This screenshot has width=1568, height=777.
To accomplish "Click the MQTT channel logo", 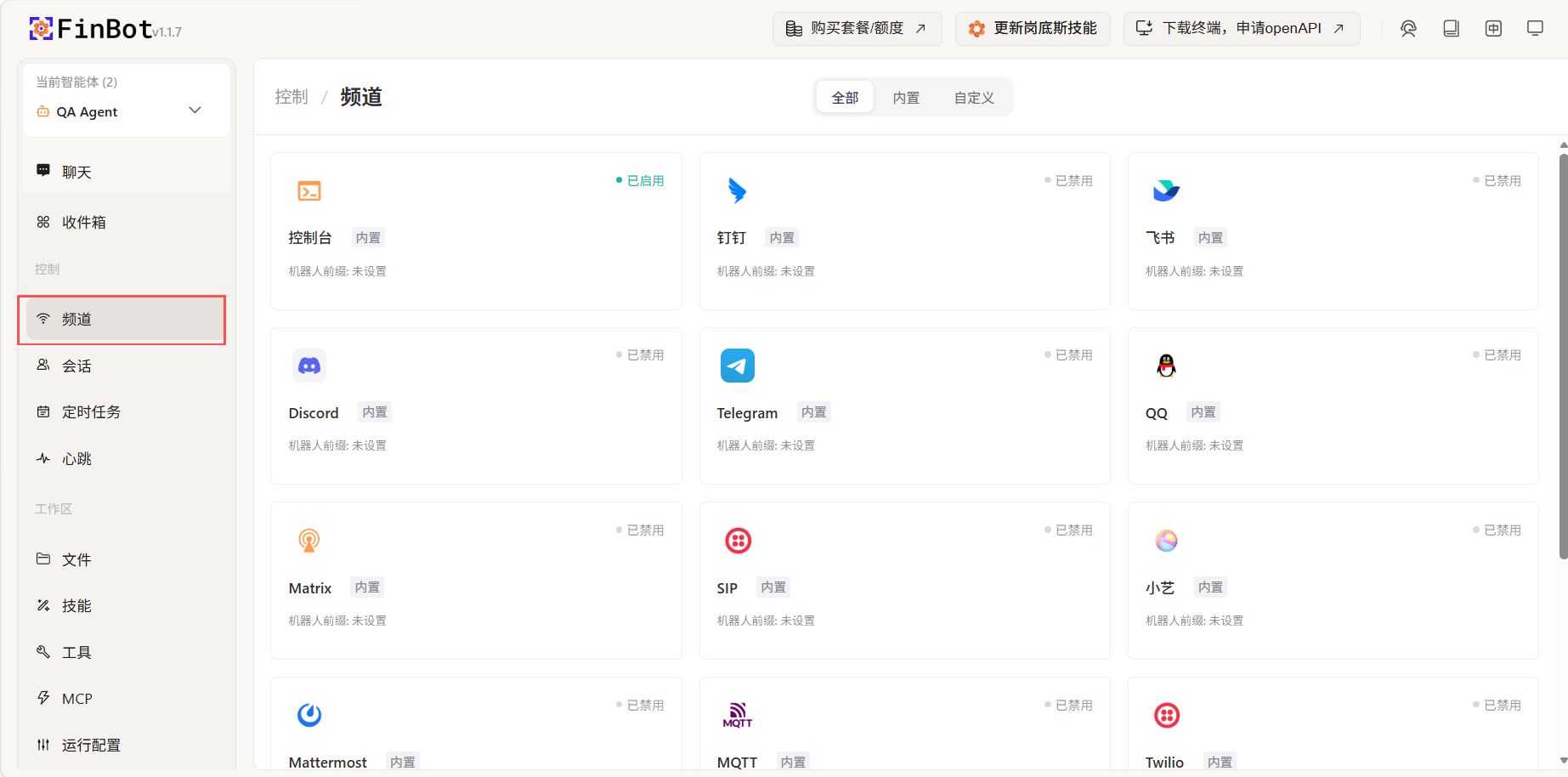I will pyautogui.click(x=738, y=715).
